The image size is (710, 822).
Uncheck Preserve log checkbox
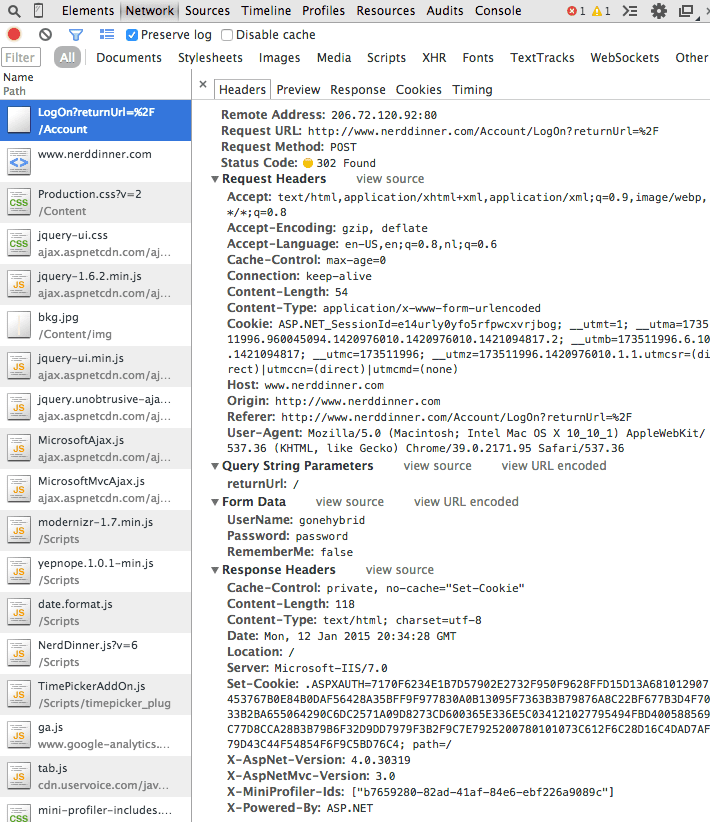tap(132, 35)
